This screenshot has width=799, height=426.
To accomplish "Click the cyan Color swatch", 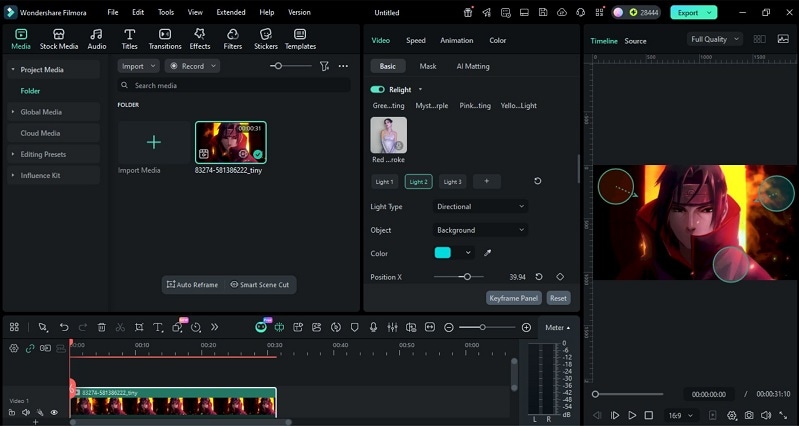I will [x=442, y=253].
